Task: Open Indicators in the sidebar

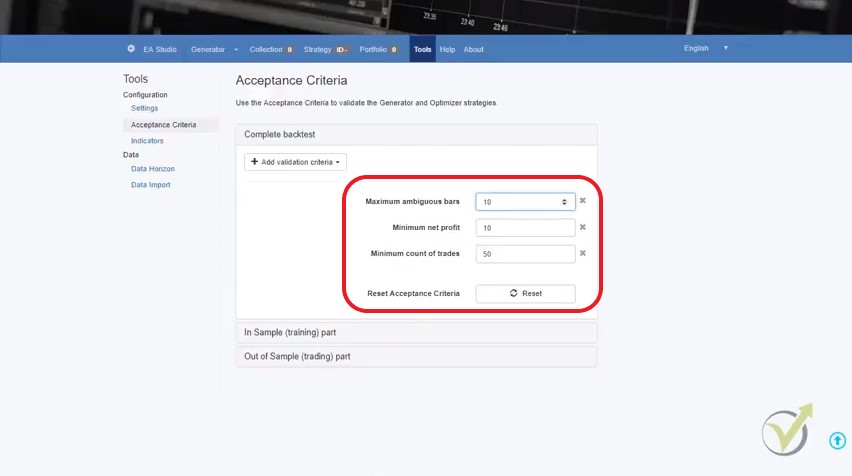Action: tap(147, 141)
